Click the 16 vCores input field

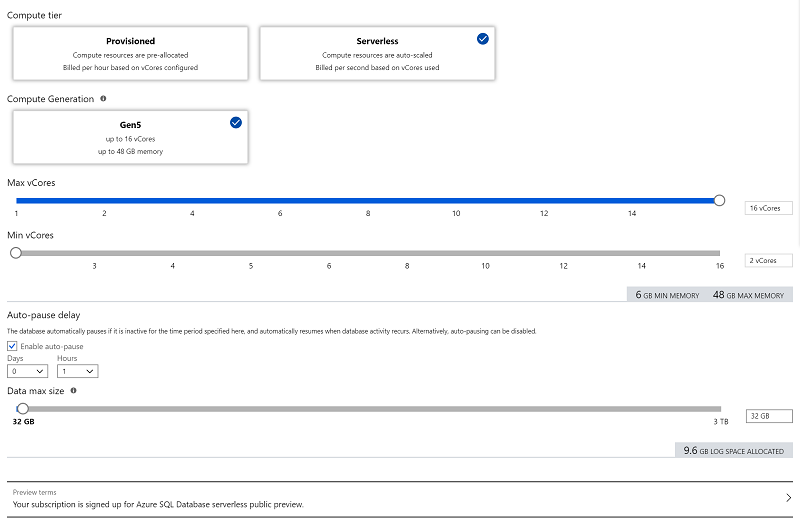(x=768, y=208)
